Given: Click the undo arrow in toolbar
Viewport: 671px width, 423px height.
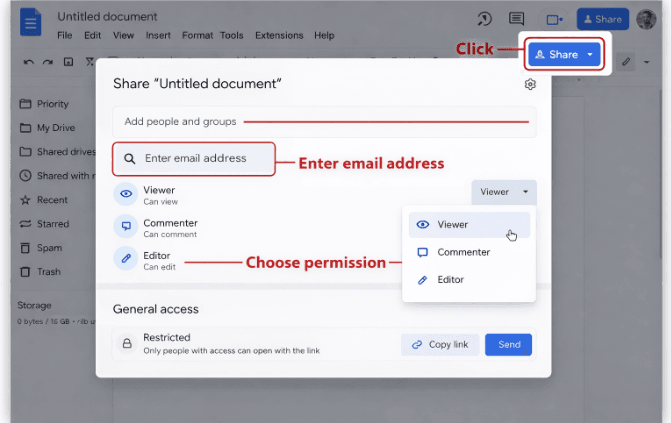Looking at the screenshot, I should coord(28,62).
